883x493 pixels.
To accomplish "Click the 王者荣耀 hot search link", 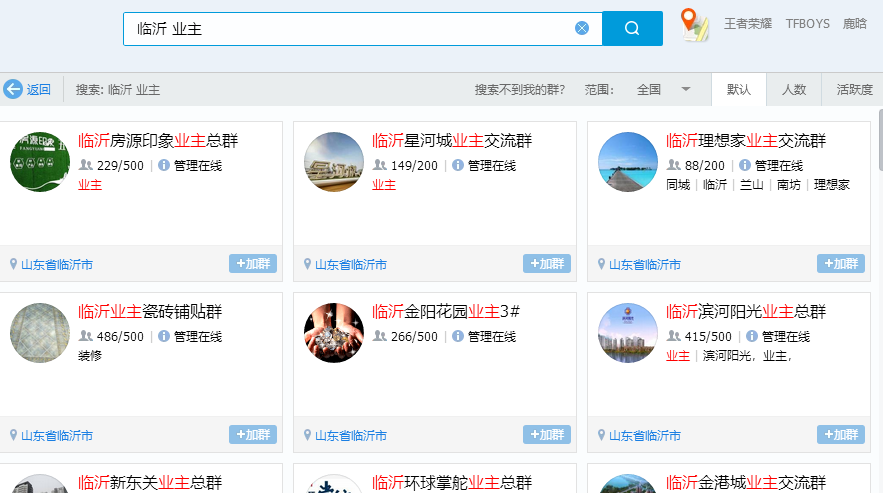I will click(748, 24).
